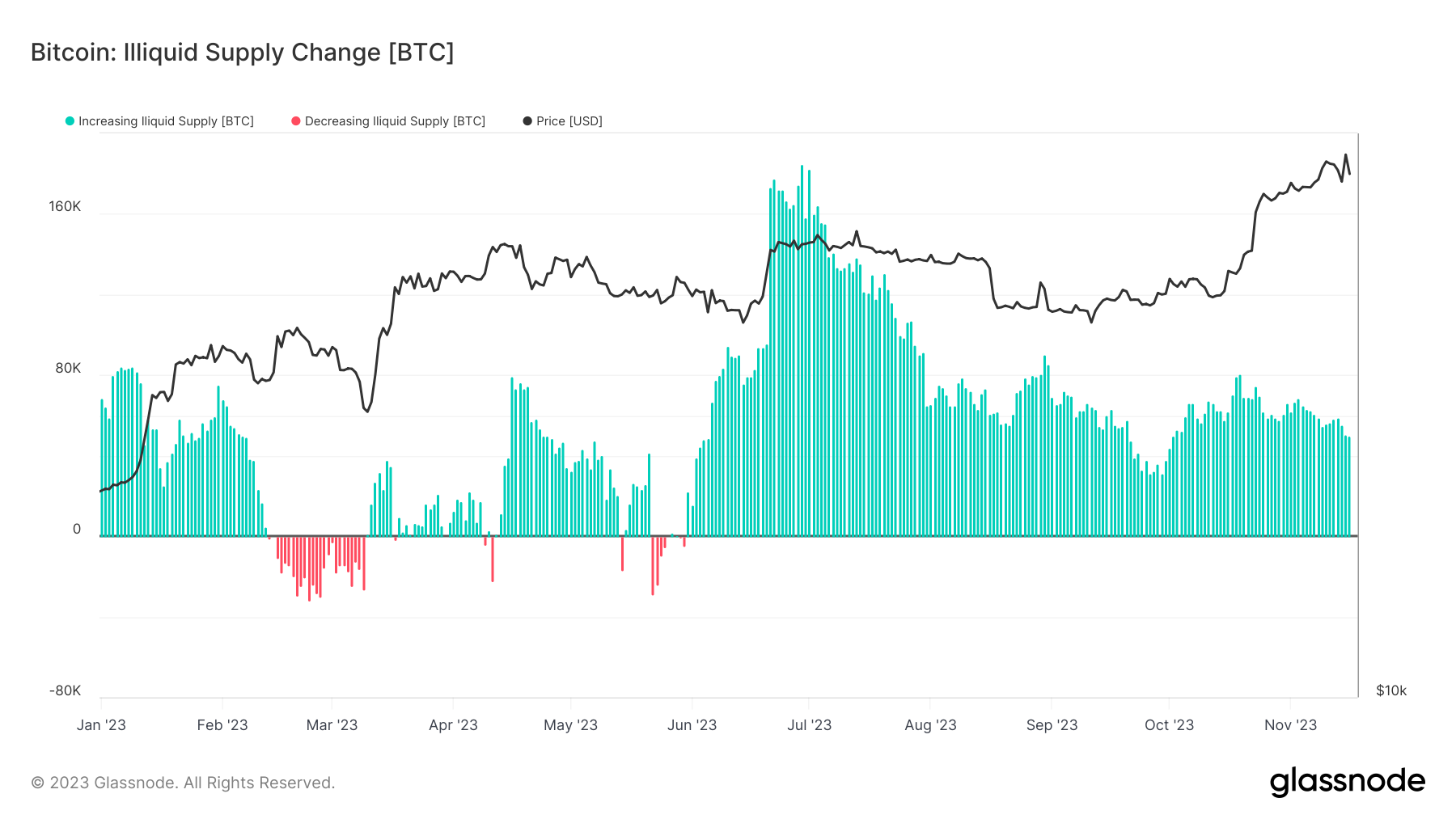Select the Mar '23 x-axis label
This screenshot has height=819, width=1456.
coord(332,725)
